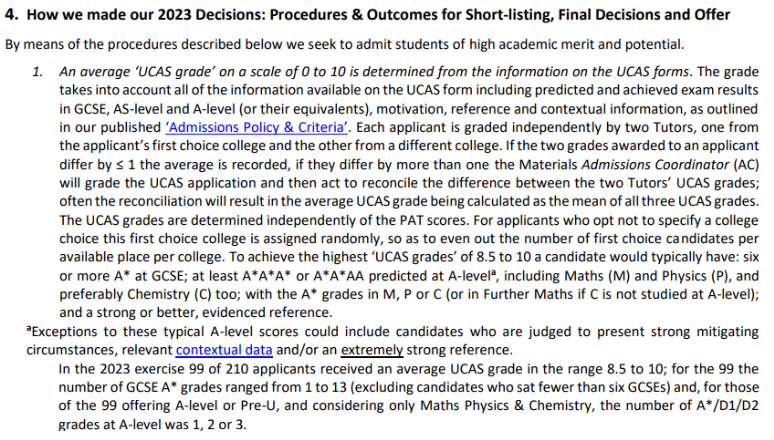
Task: Open the 'Admissions Policy & Criteria' link
Action: pyautogui.click(x=257, y=127)
